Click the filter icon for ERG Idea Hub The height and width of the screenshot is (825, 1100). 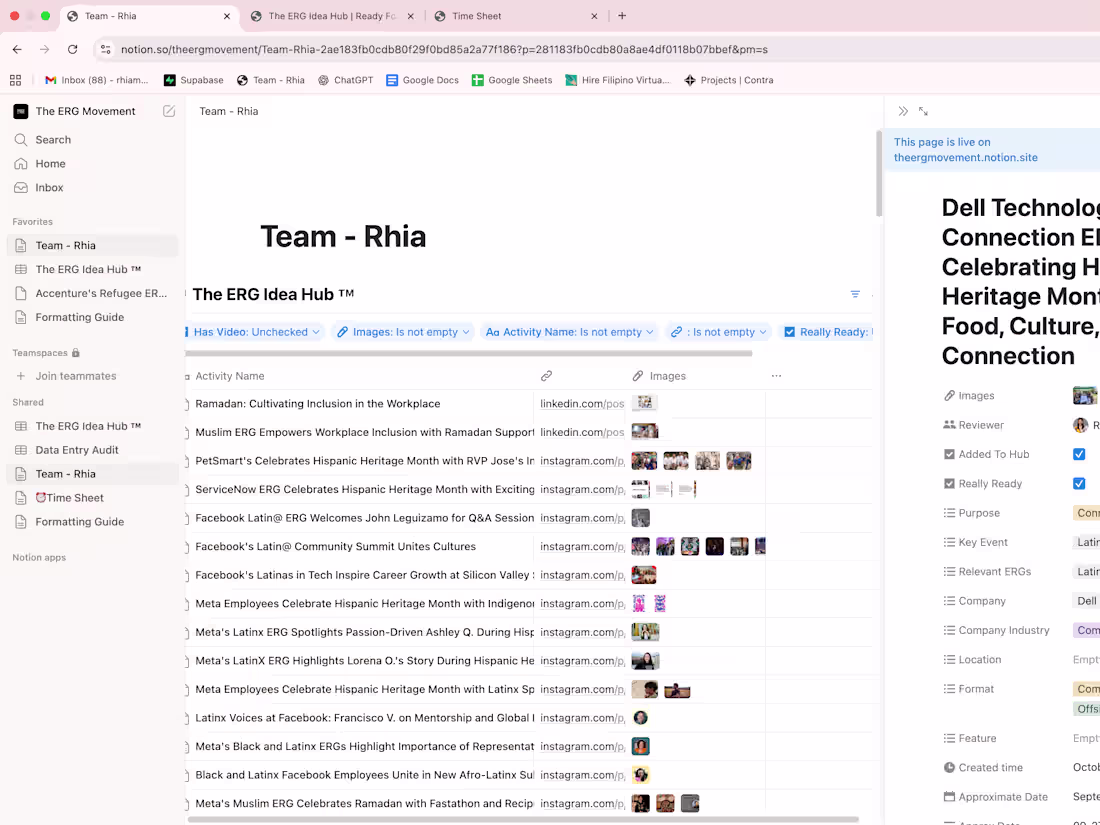[855, 294]
